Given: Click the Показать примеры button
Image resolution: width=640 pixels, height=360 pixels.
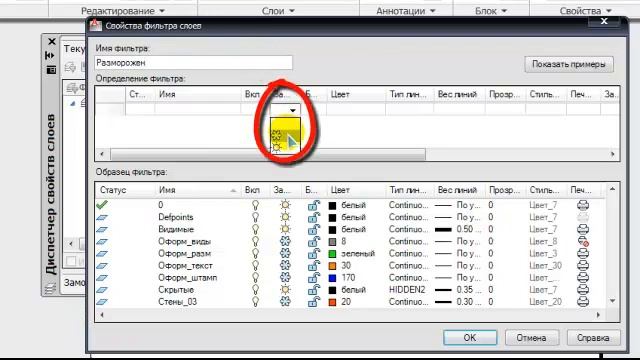Looking at the screenshot, I should [569, 64].
